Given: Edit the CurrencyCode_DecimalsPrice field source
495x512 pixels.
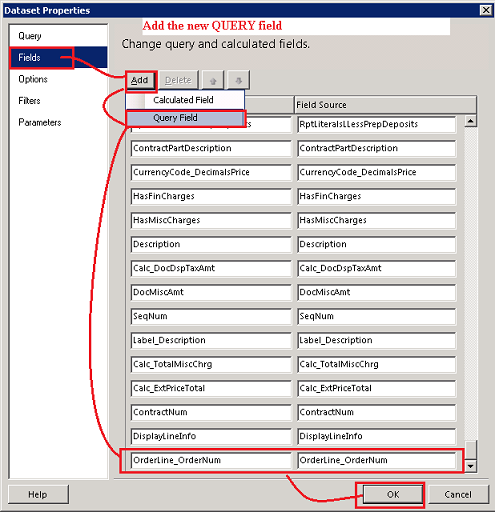Looking at the screenshot, I should (377, 172).
